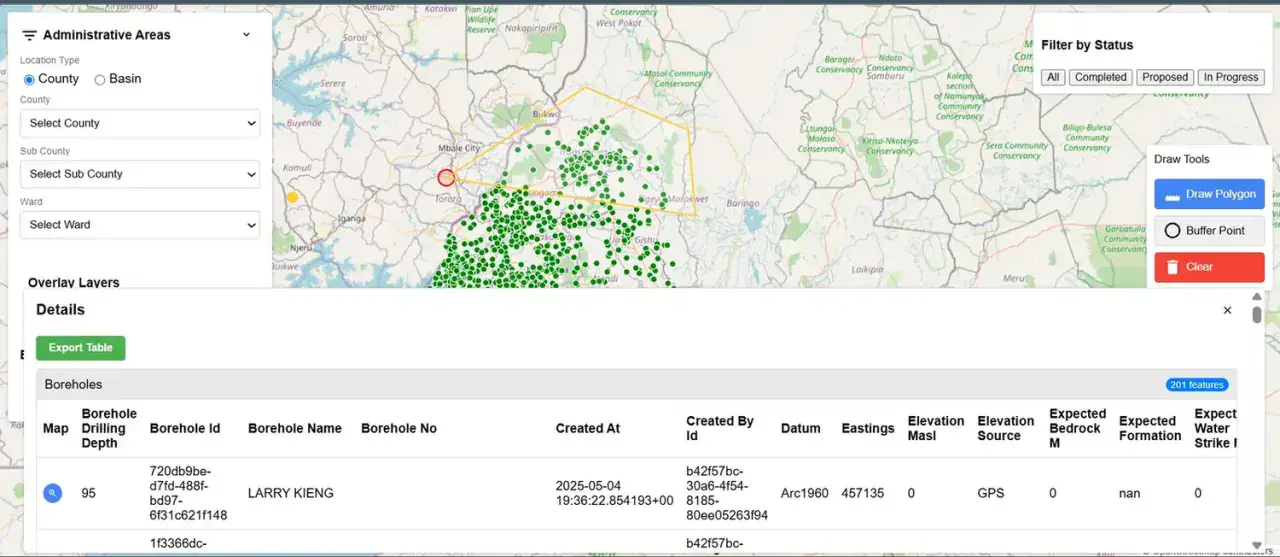Zoom to LARRY KIENG borehole on map
This screenshot has height=557, width=1280.
pyautogui.click(x=53, y=493)
